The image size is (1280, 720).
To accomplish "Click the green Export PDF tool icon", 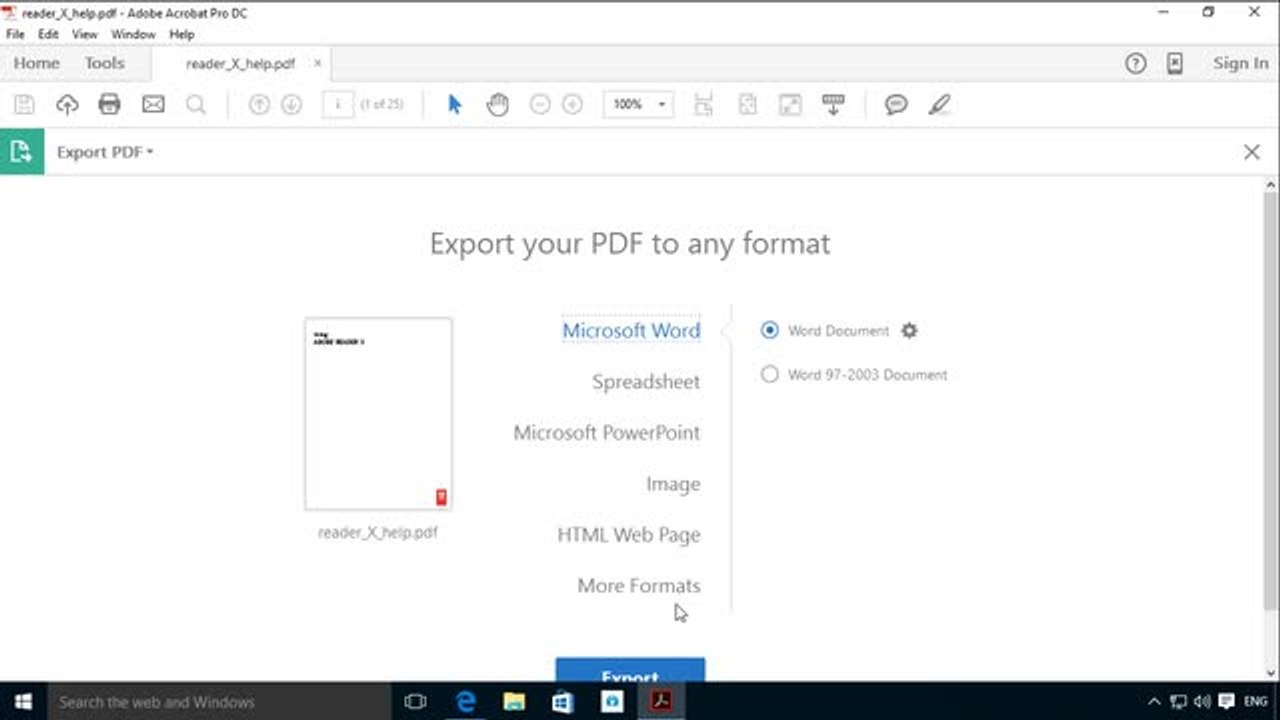I will pyautogui.click(x=22, y=152).
